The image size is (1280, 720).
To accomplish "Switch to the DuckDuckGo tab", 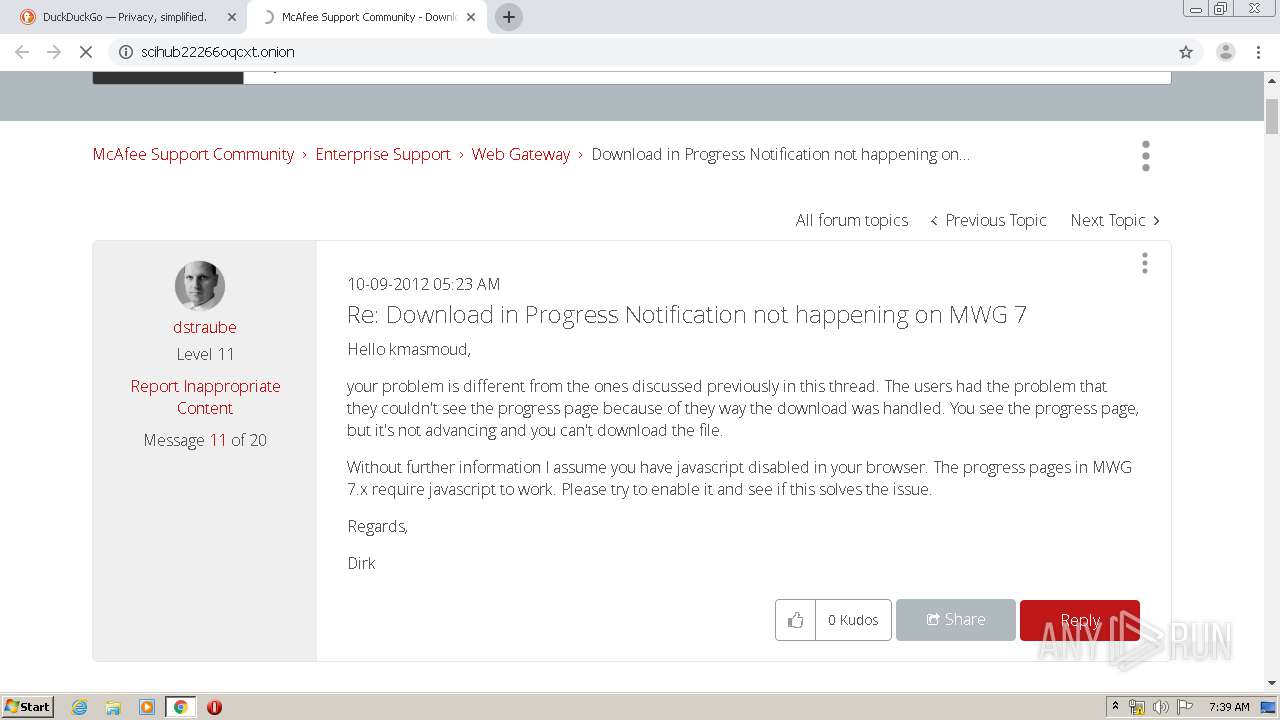I will click(x=125, y=17).
